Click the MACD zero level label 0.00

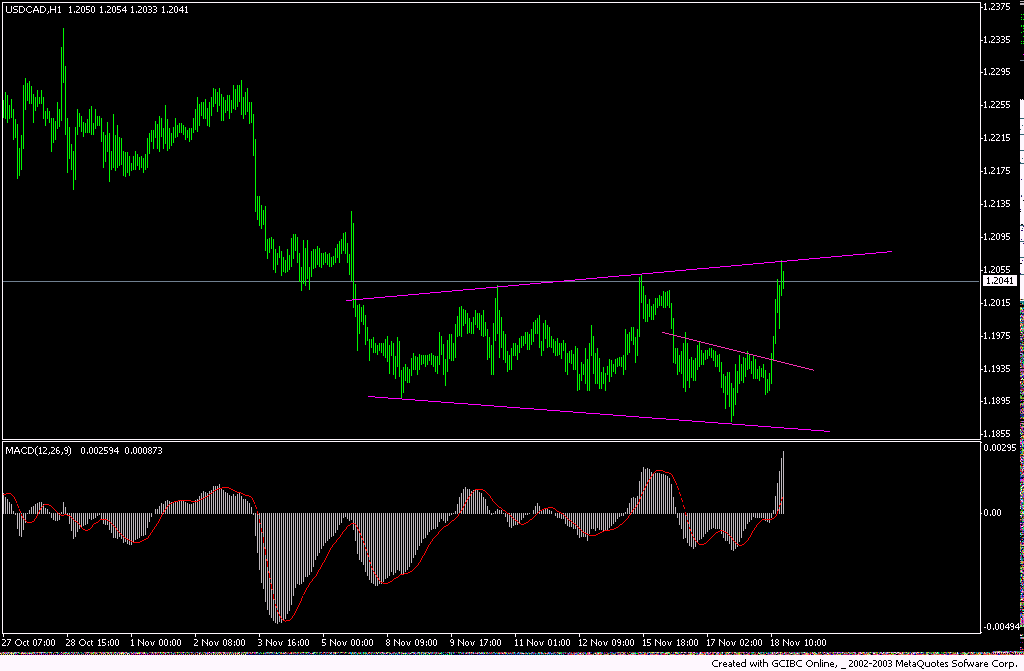992,513
